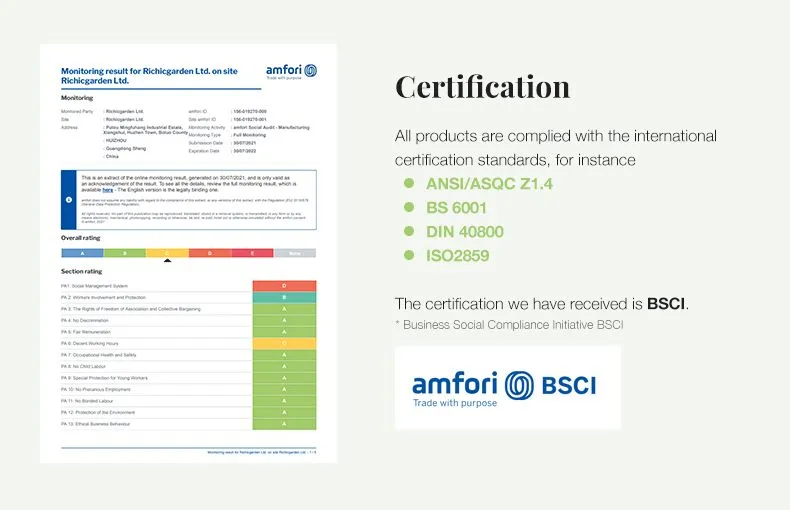Click the black pointer under the overall rating
The image size is (790, 510).
pyautogui.click(x=167, y=261)
